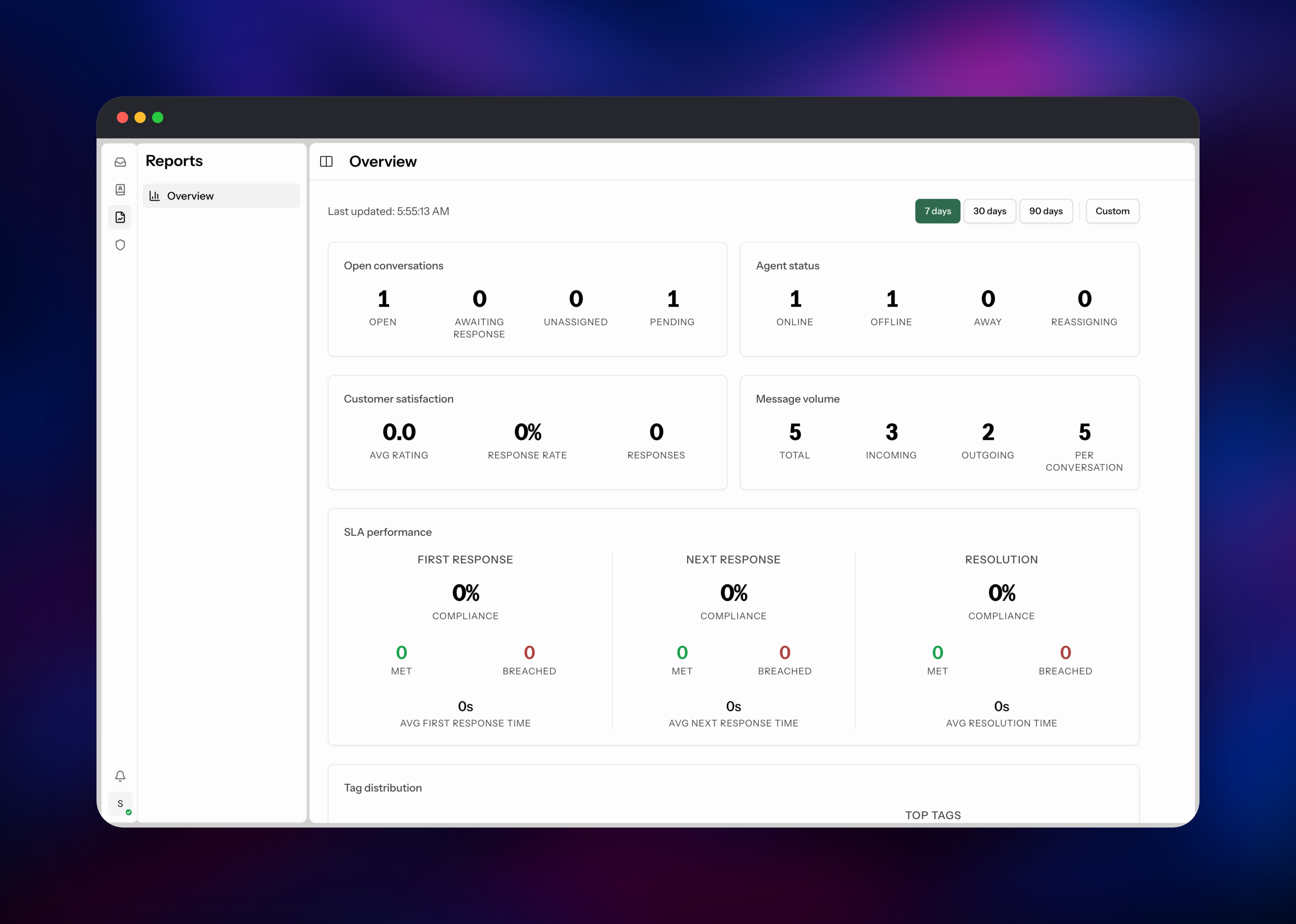Click AVG NEXT RESPONSE TIME label
This screenshot has height=924, width=1296.
coord(733,723)
